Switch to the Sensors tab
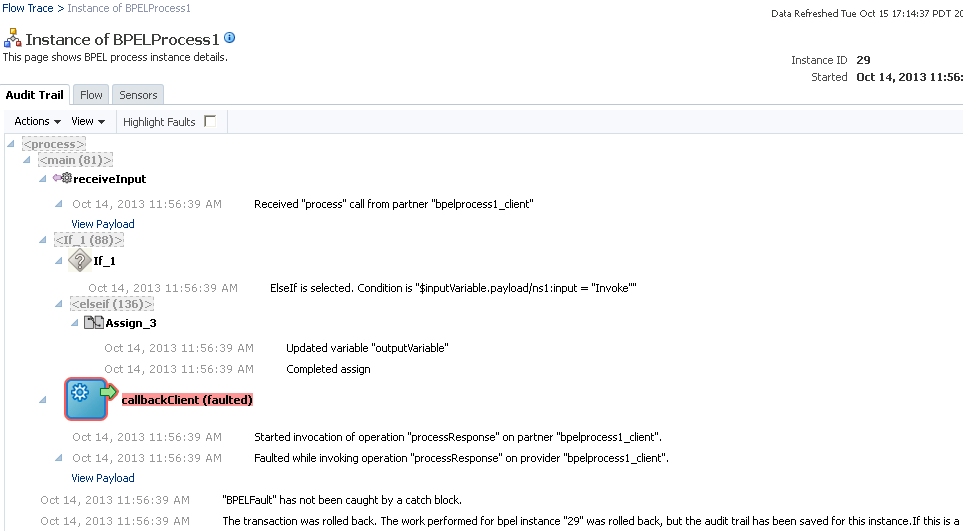963x531 pixels. [x=138, y=95]
